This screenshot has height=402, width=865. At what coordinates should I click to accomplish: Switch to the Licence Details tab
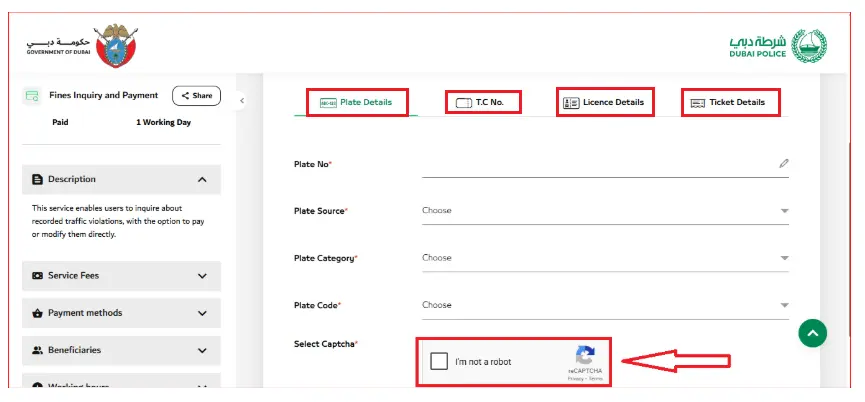604,102
